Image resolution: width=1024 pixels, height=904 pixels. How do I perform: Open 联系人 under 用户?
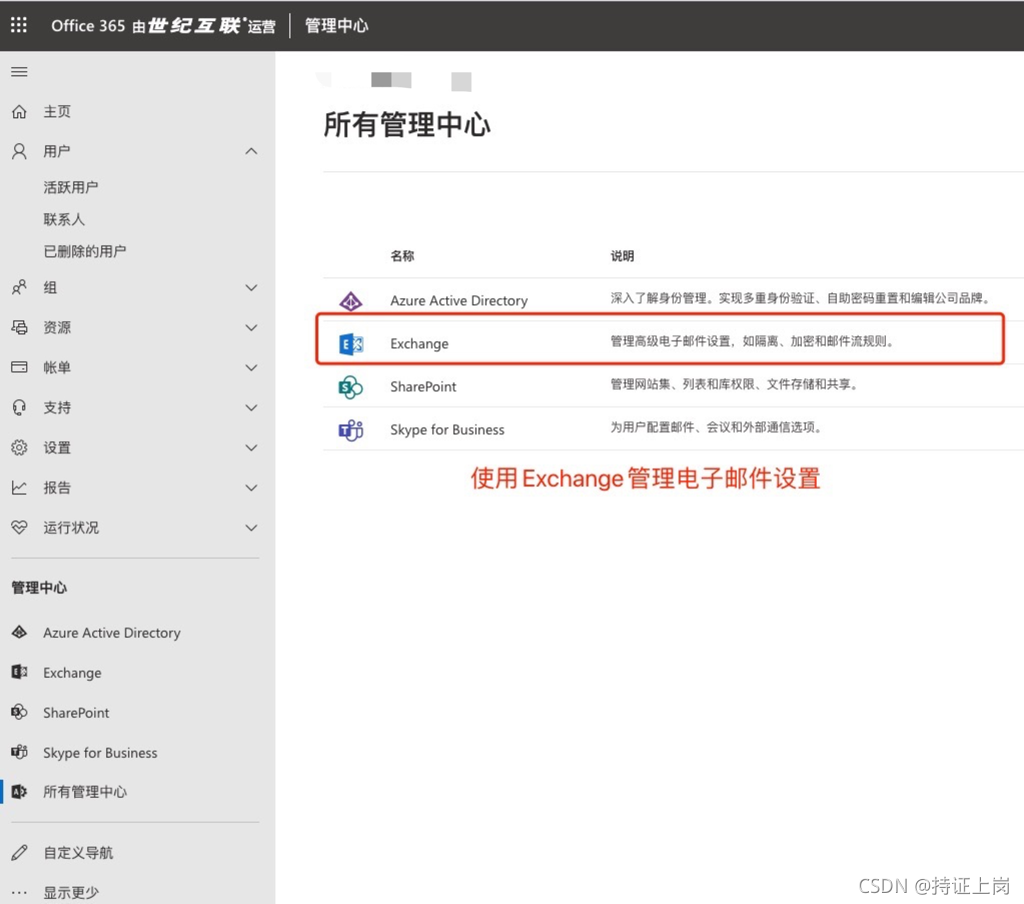coord(64,219)
